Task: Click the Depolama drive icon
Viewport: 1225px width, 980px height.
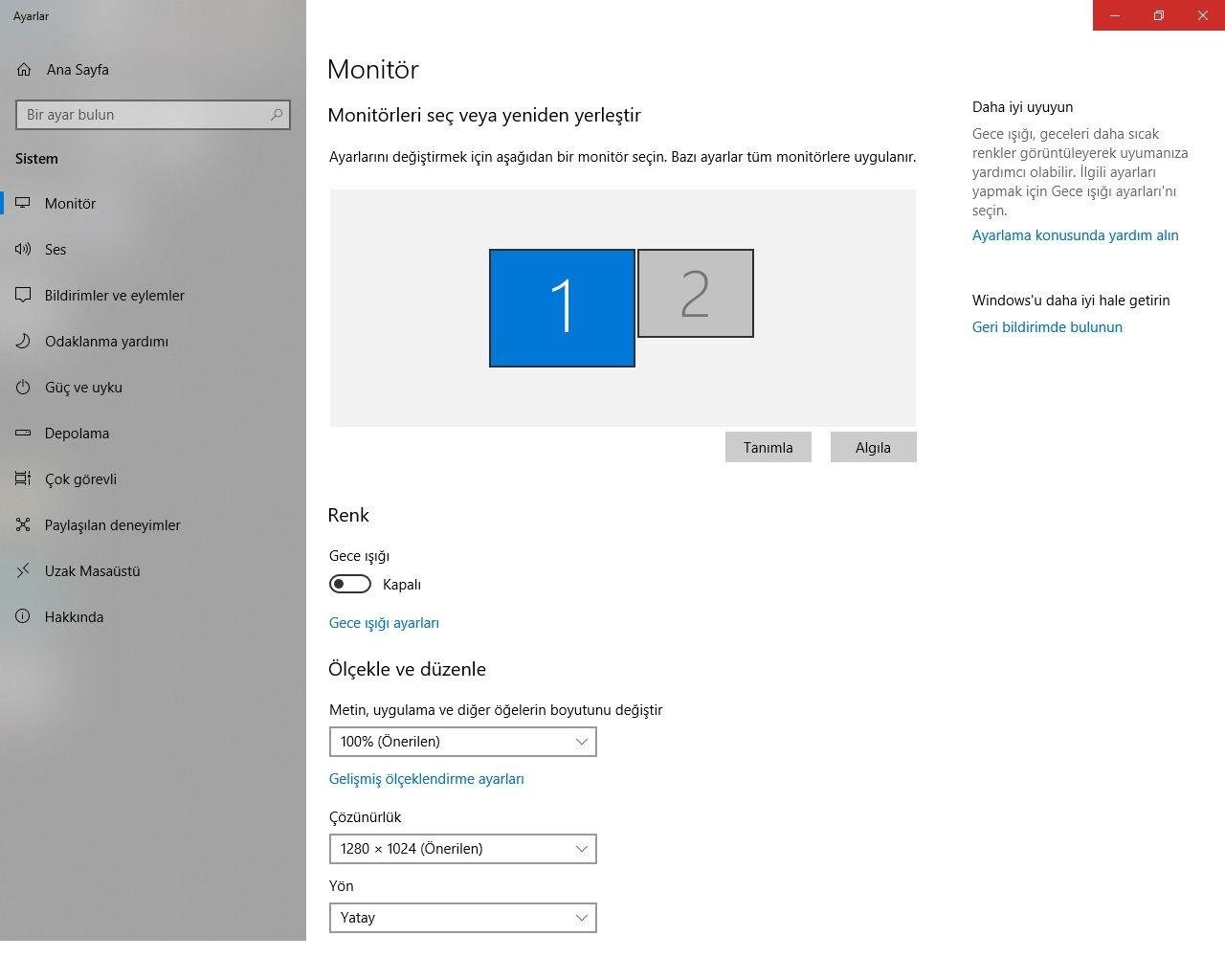Action: (23, 434)
